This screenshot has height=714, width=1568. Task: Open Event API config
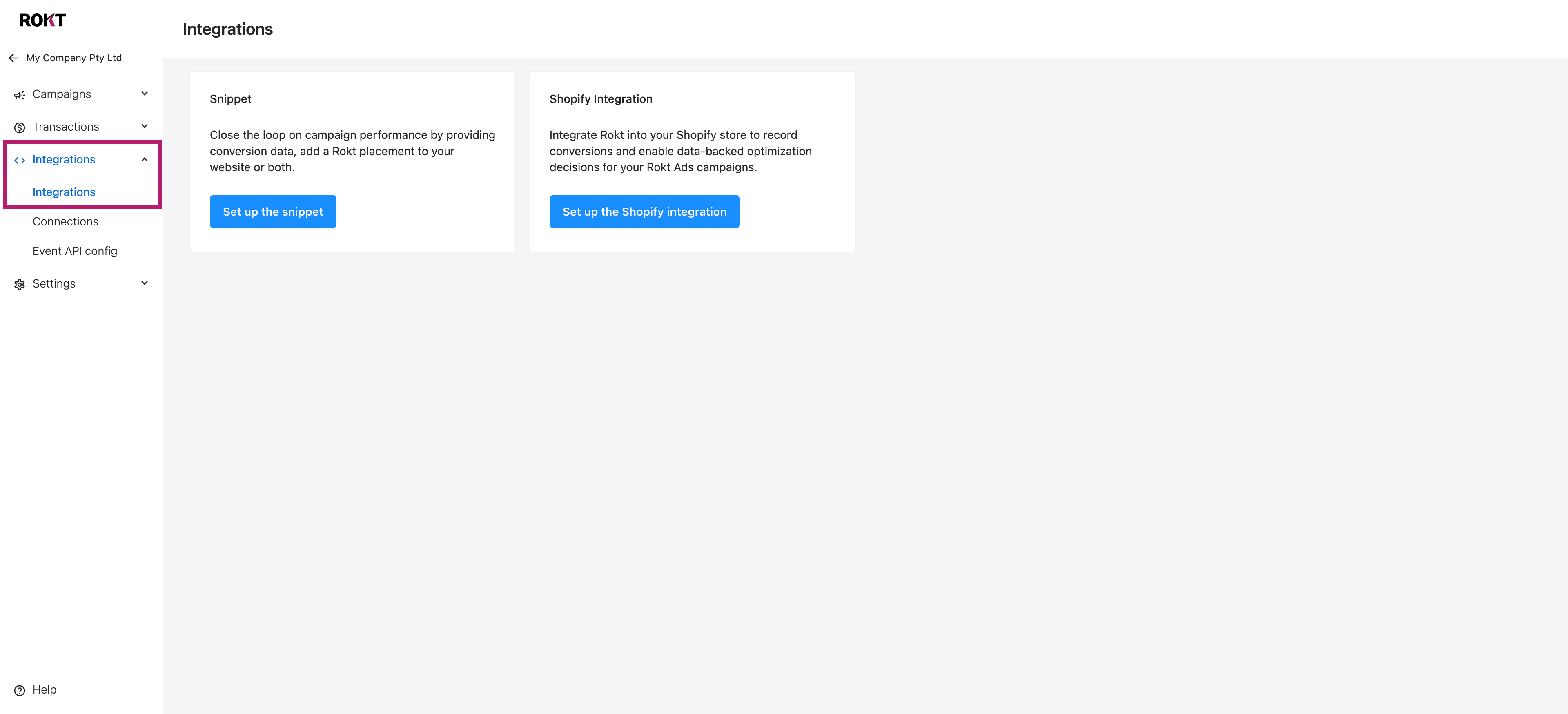[75, 251]
